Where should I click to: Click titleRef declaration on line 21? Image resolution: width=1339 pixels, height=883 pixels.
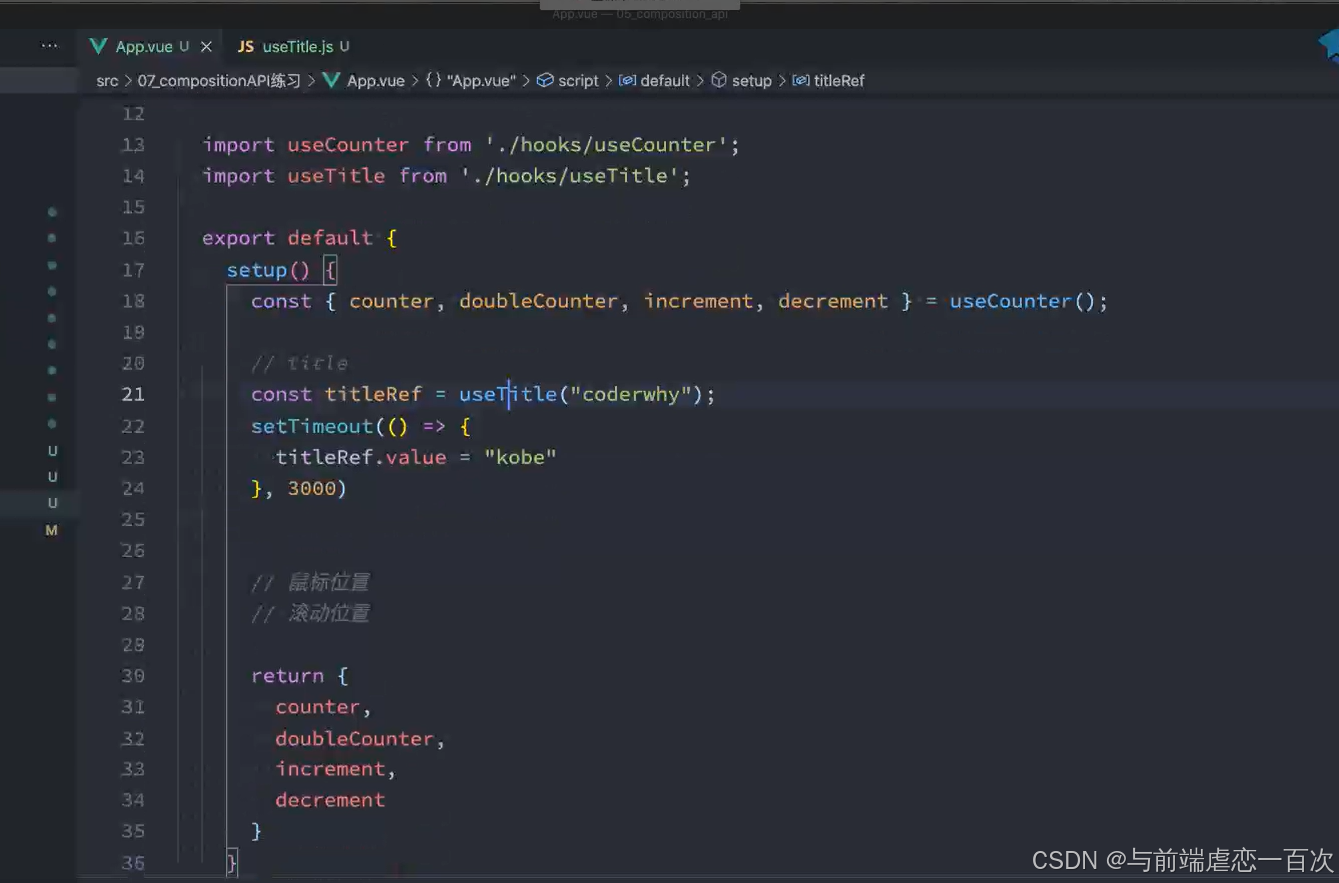click(x=373, y=394)
